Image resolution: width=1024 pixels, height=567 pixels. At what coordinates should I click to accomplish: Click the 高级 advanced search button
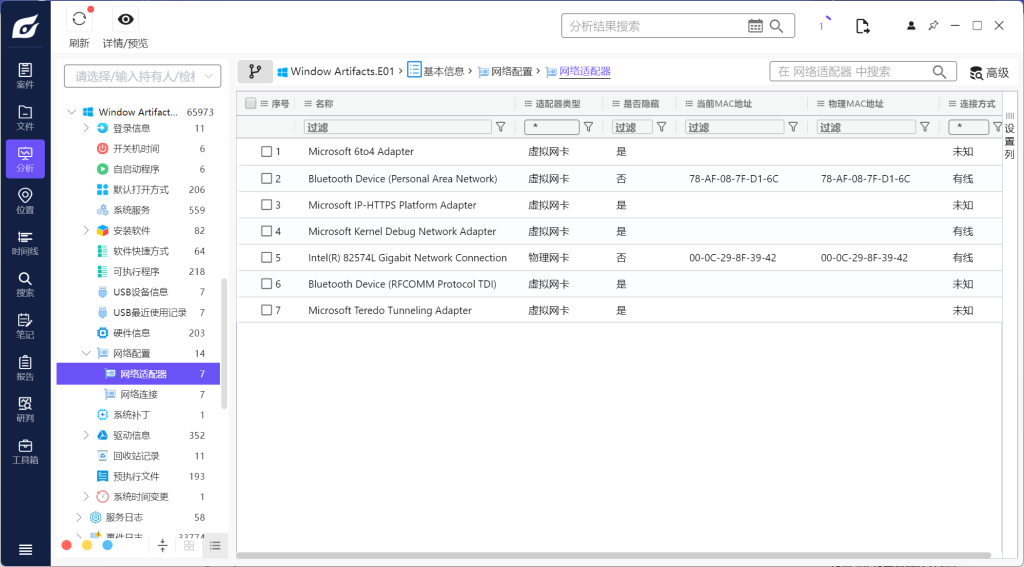click(989, 72)
